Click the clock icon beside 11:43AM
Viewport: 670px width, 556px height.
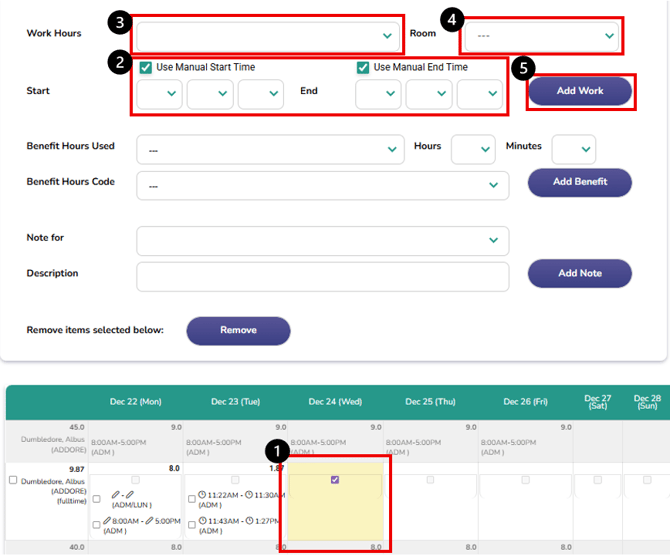point(203,521)
